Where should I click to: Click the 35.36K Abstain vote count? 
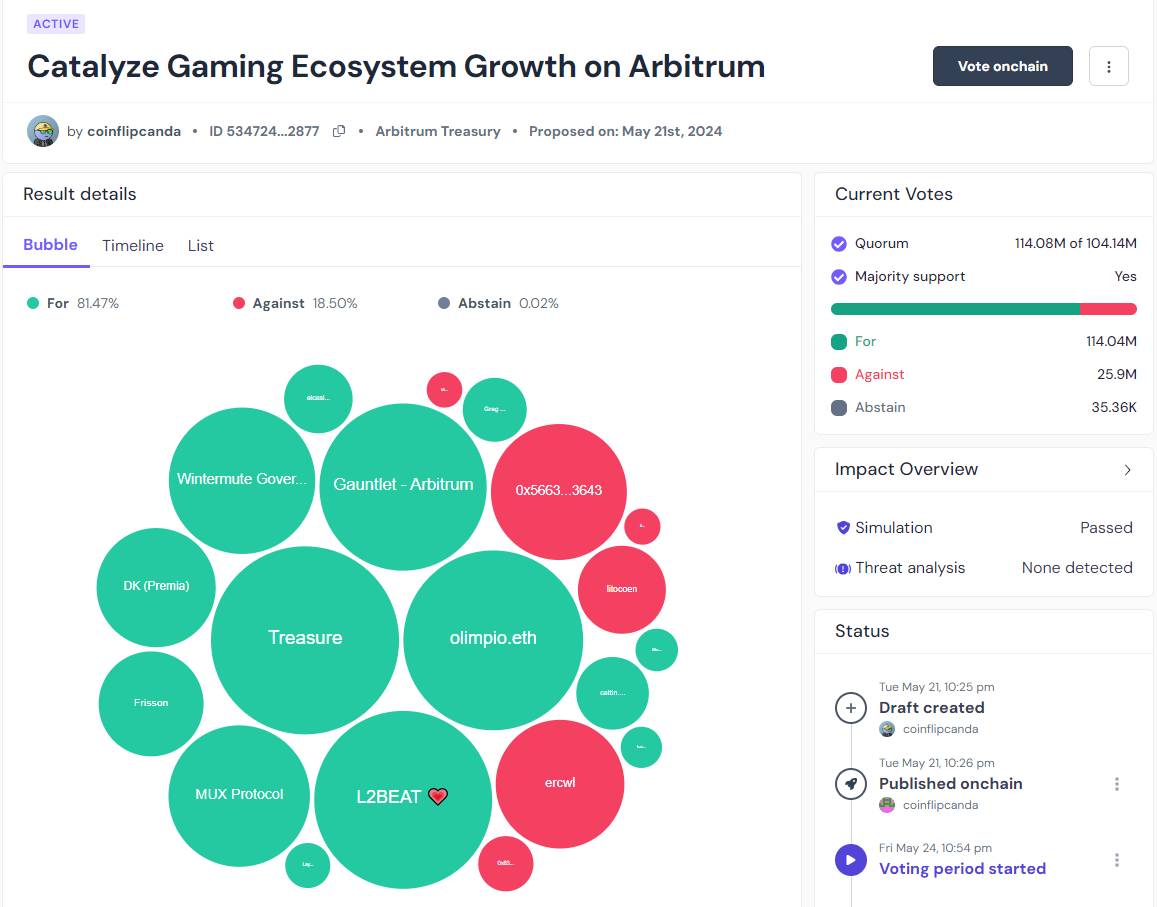coord(1113,407)
